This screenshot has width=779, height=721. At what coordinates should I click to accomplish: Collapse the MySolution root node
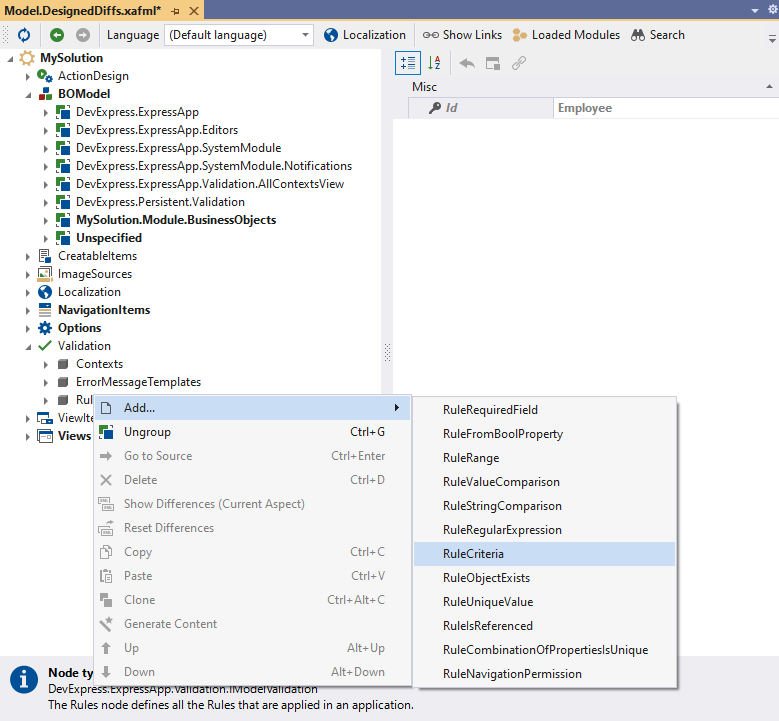(x=10, y=59)
